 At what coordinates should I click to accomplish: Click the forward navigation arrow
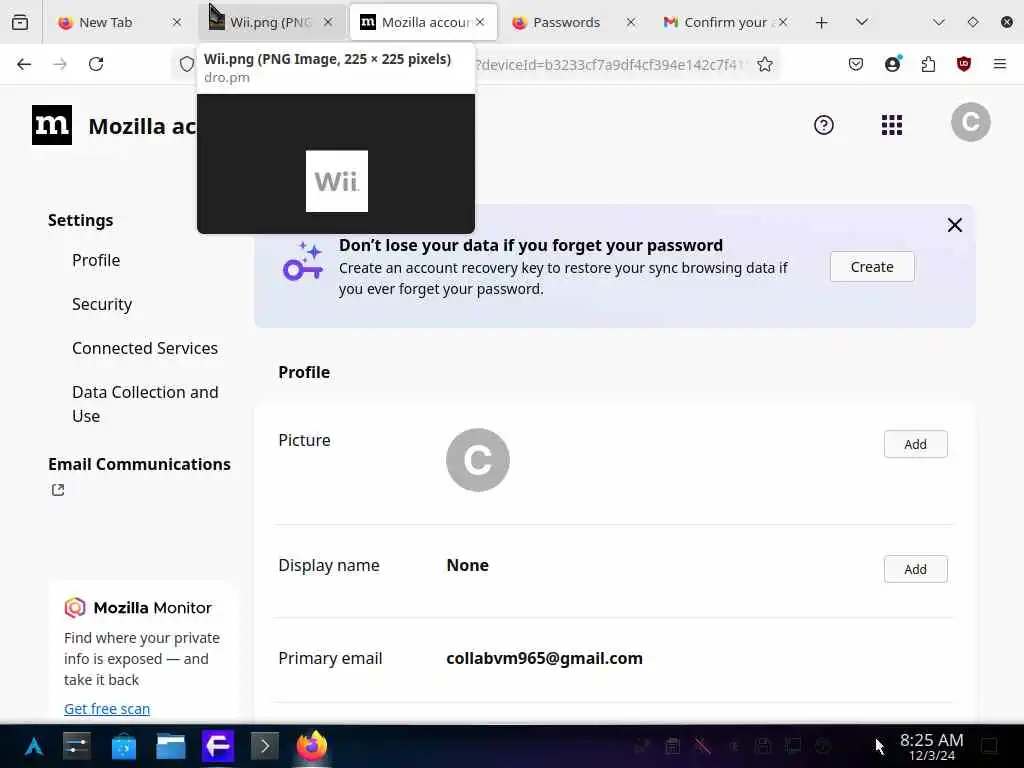tap(60, 64)
